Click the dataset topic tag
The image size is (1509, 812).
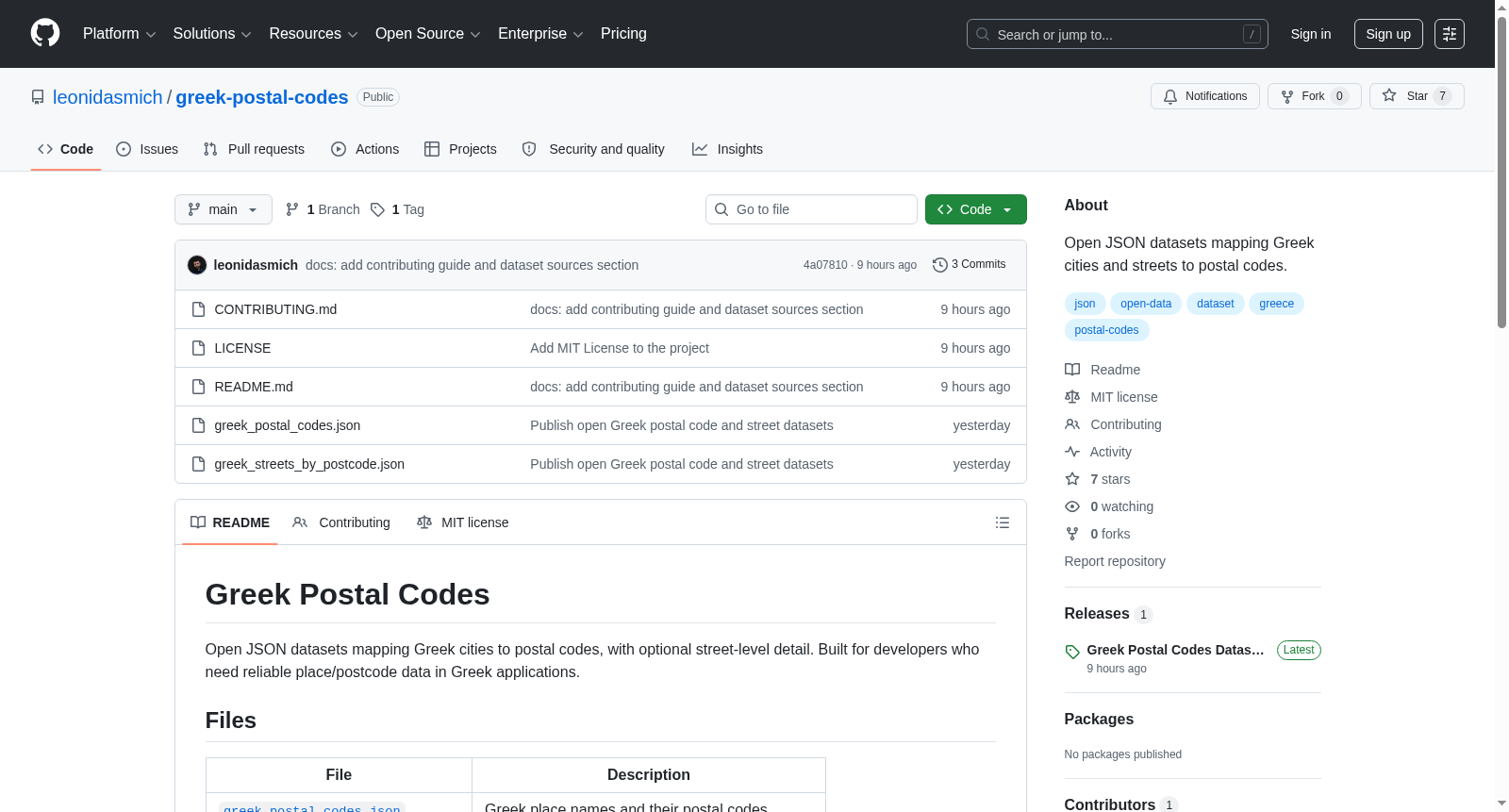[x=1216, y=304]
